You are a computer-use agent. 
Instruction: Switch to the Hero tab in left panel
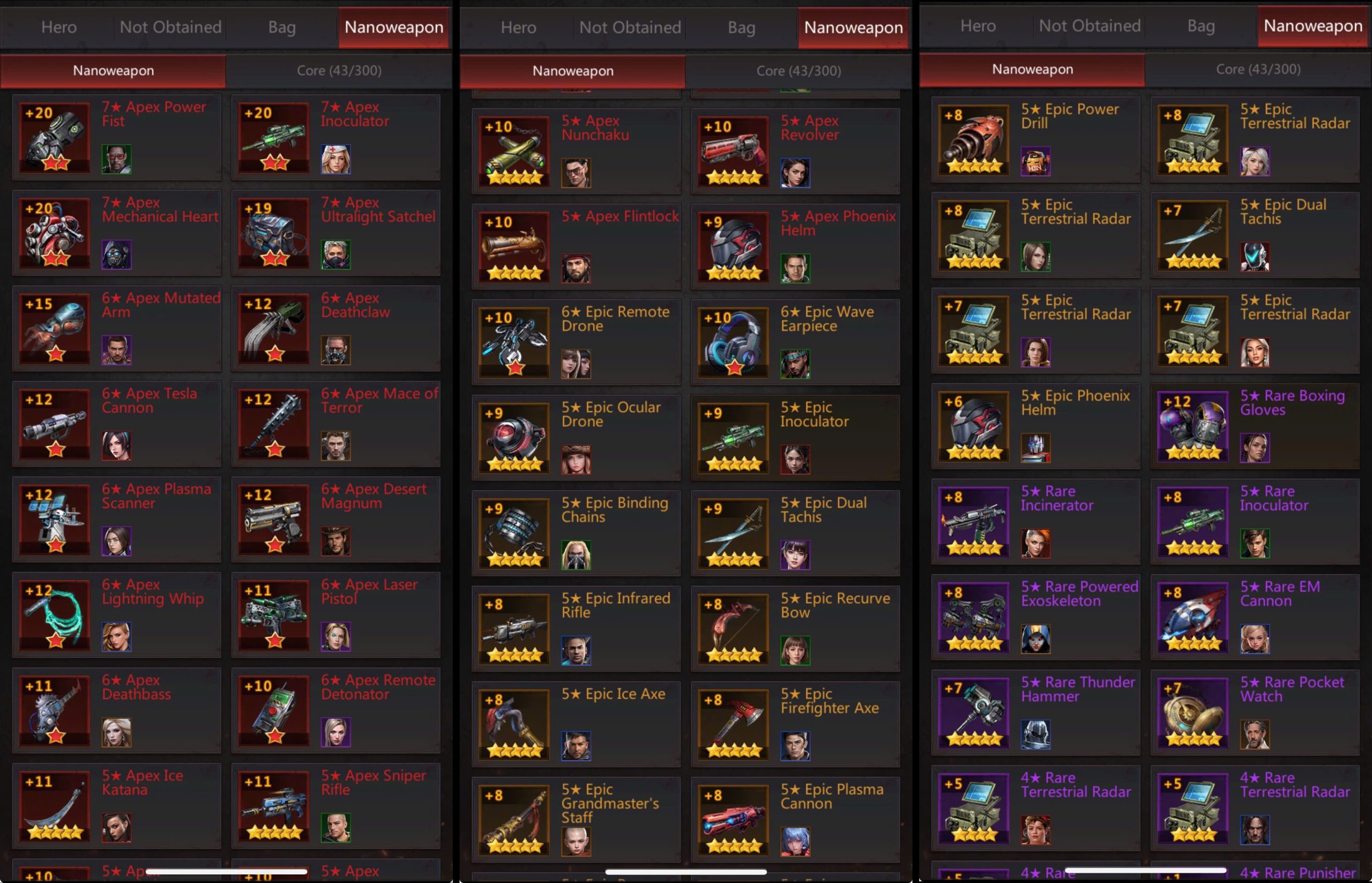[59, 27]
